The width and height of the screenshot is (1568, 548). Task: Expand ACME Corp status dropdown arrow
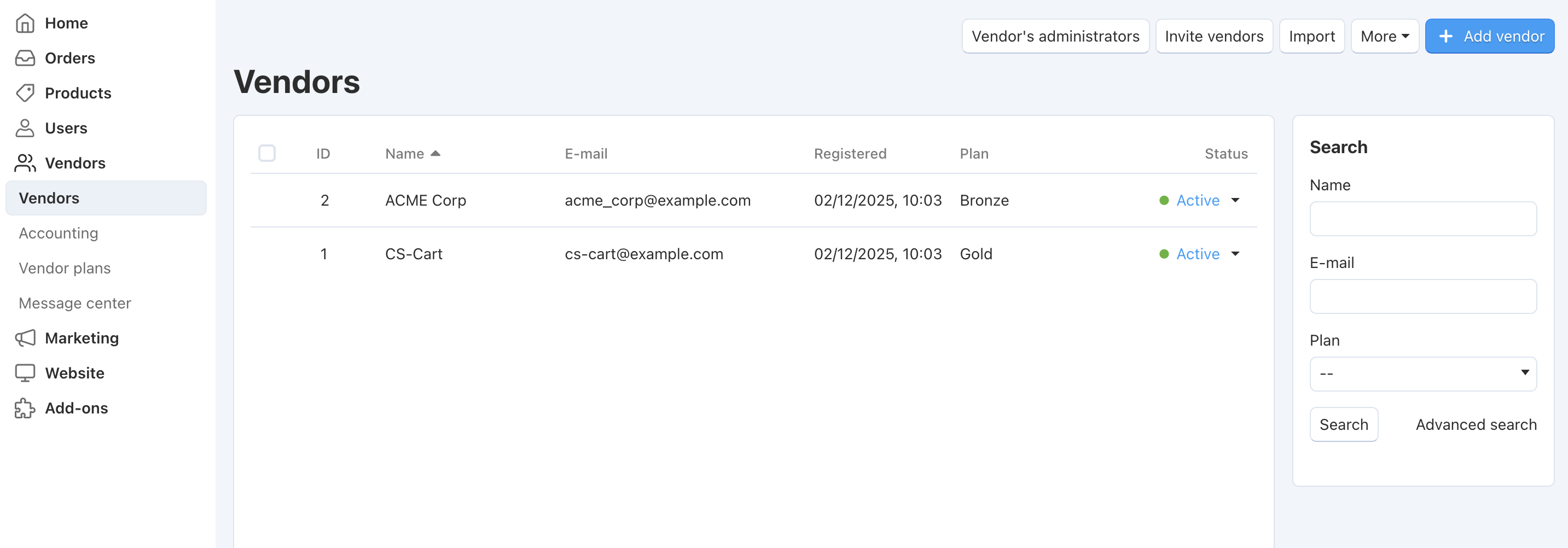tap(1235, 201)
